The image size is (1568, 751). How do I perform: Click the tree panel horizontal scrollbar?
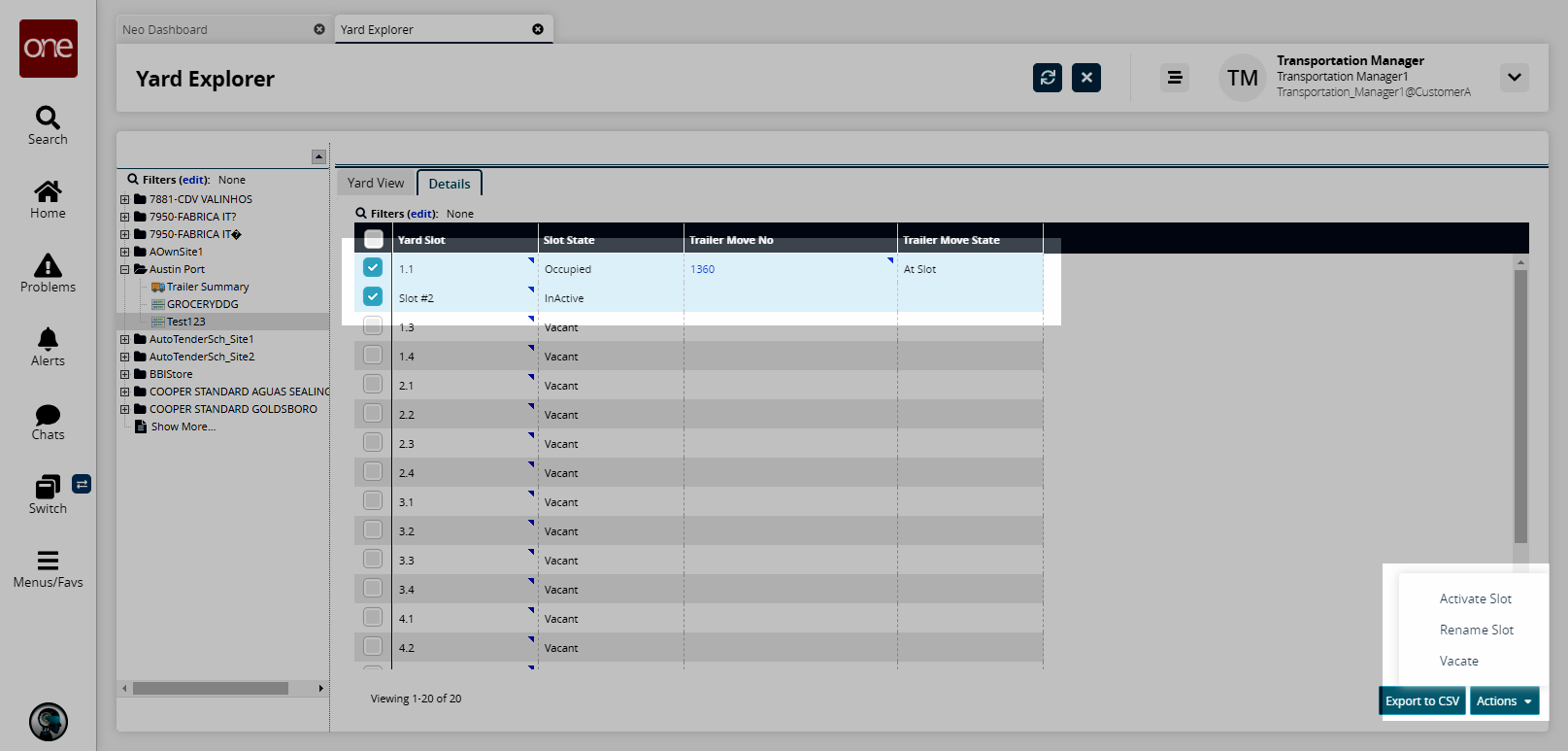point(211,688)
